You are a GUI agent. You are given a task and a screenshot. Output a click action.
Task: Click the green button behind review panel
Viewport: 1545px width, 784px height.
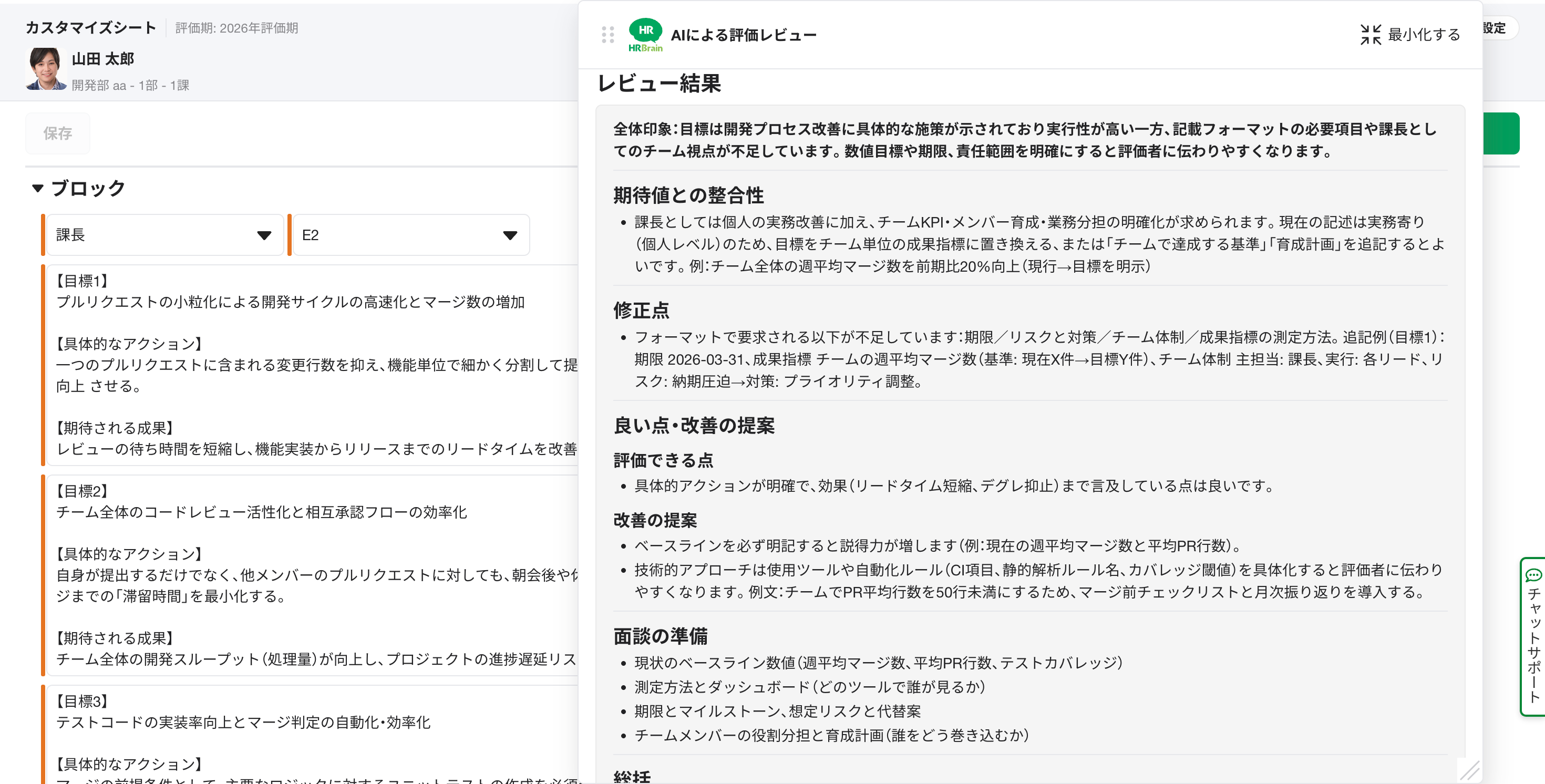coord(1501,133)
